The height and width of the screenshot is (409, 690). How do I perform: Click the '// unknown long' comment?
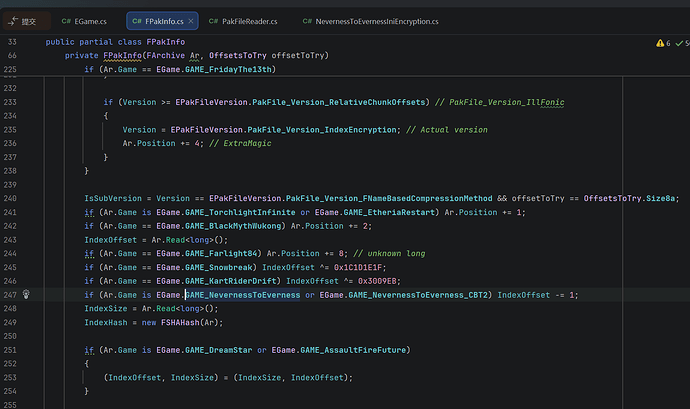pos(389,254)
